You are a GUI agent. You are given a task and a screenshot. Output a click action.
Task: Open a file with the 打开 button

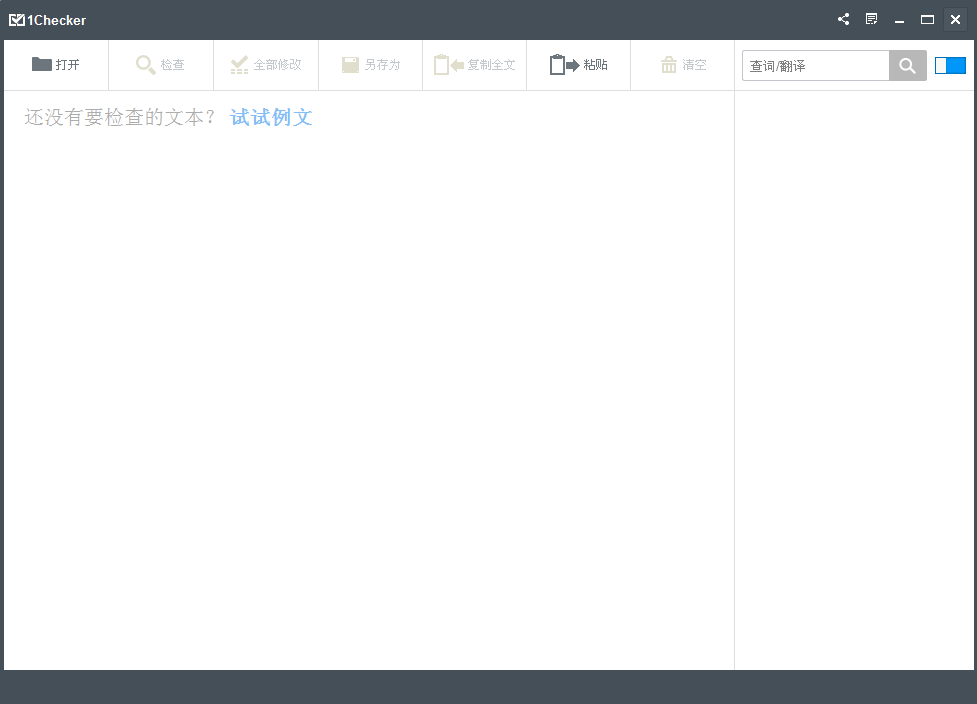tap(56, 65)
